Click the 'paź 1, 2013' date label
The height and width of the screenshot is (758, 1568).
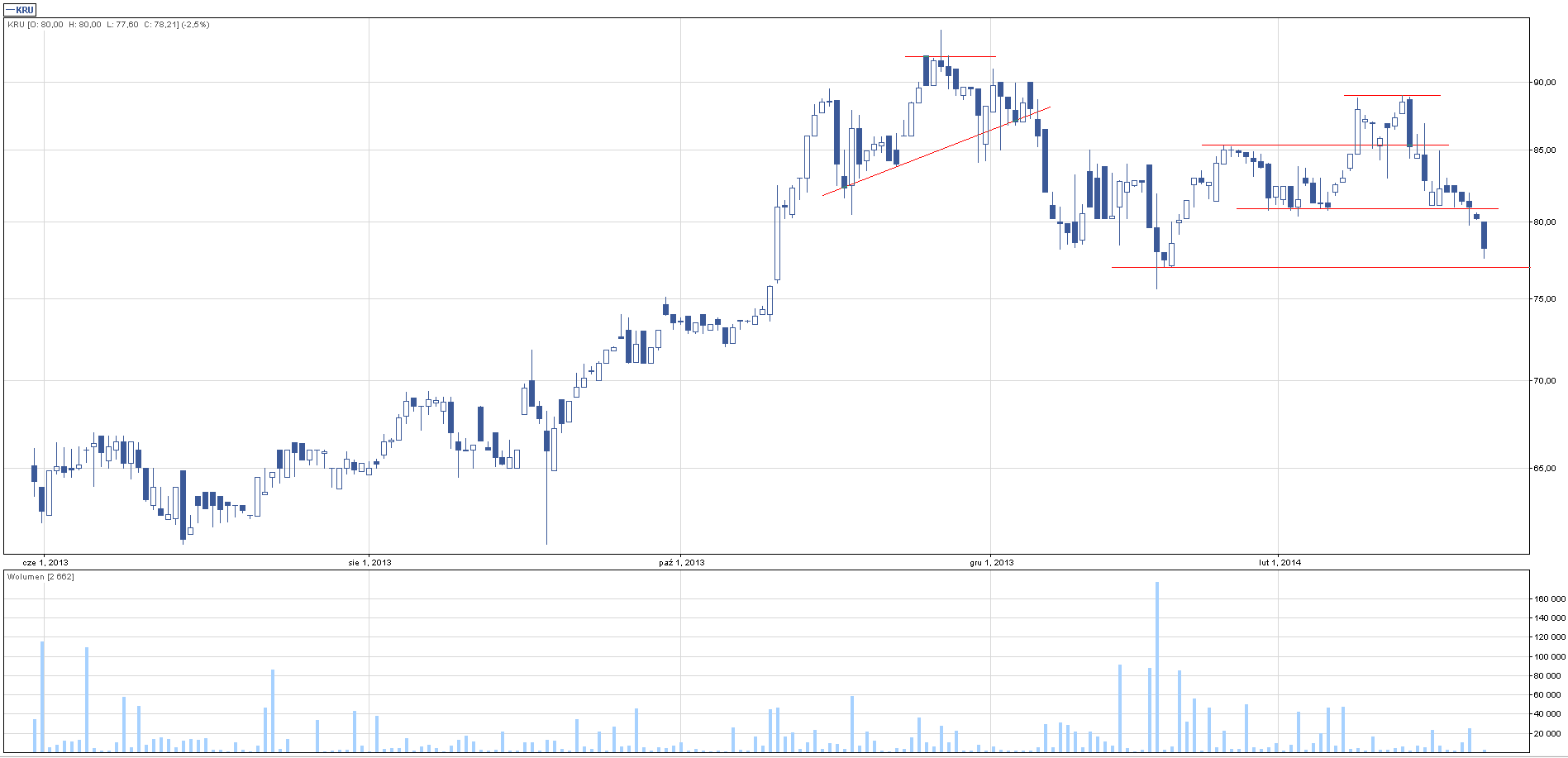tap(681, 563)
